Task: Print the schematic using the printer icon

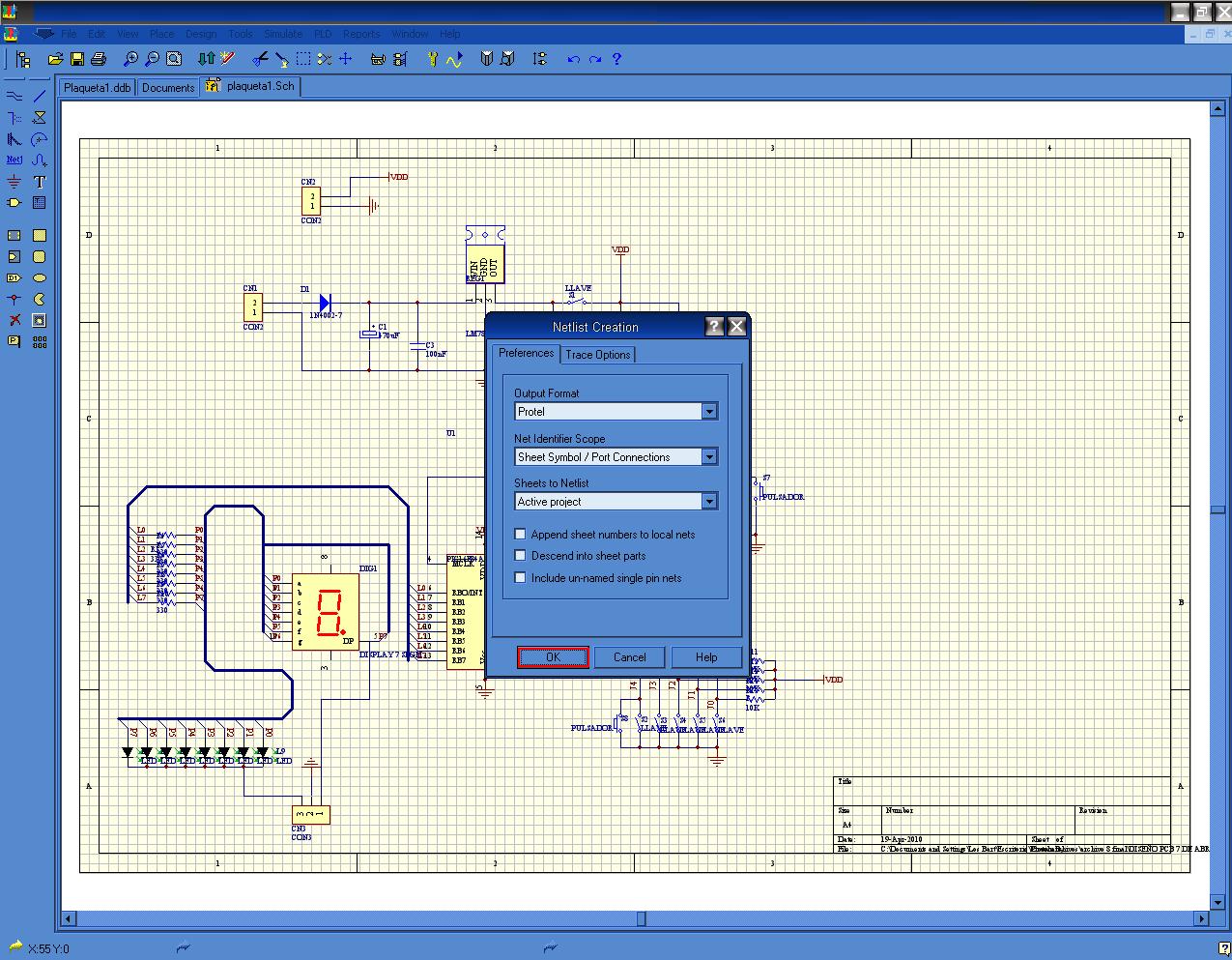Action: click(x=98, y=59)
